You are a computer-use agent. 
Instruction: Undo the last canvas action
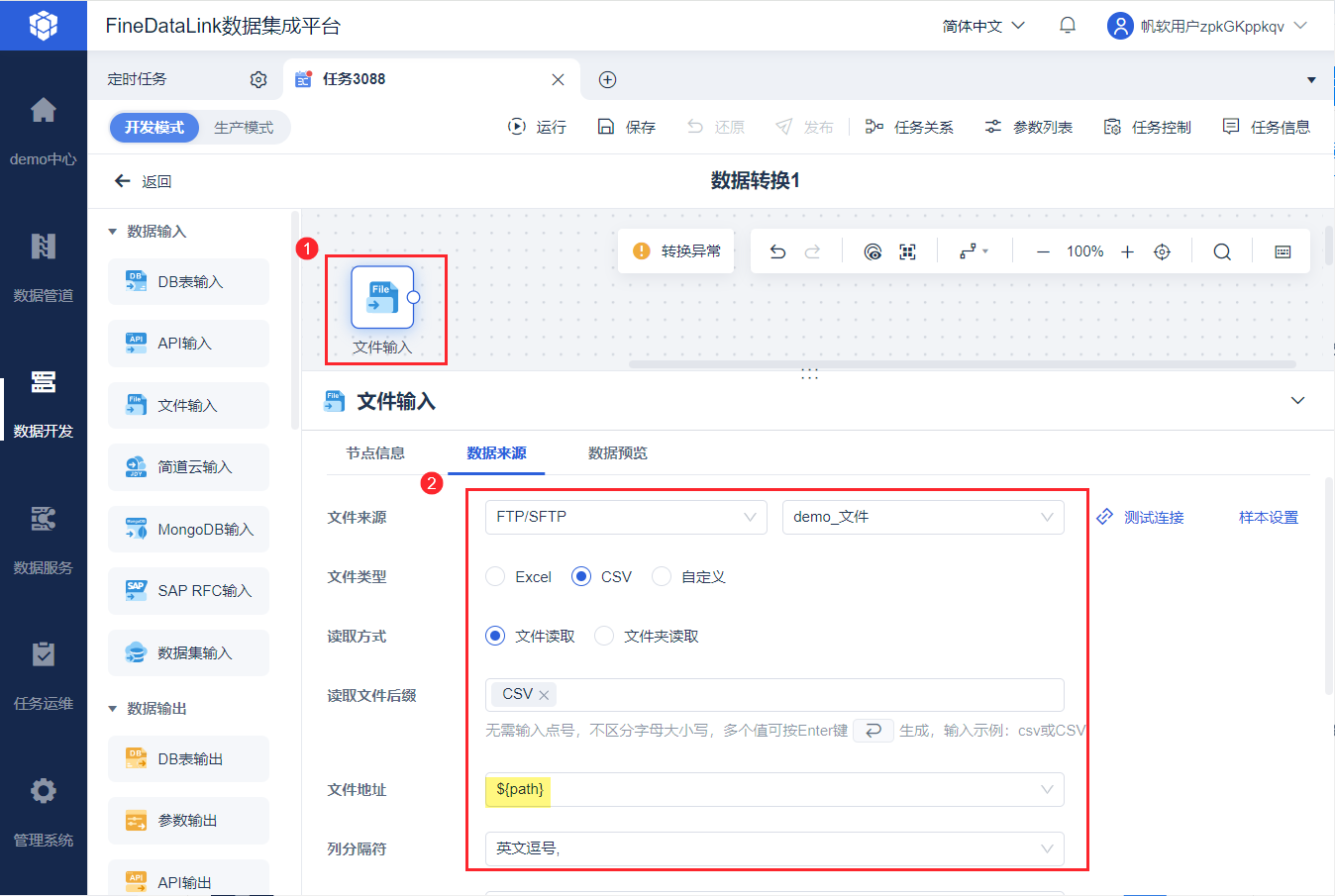777,251
